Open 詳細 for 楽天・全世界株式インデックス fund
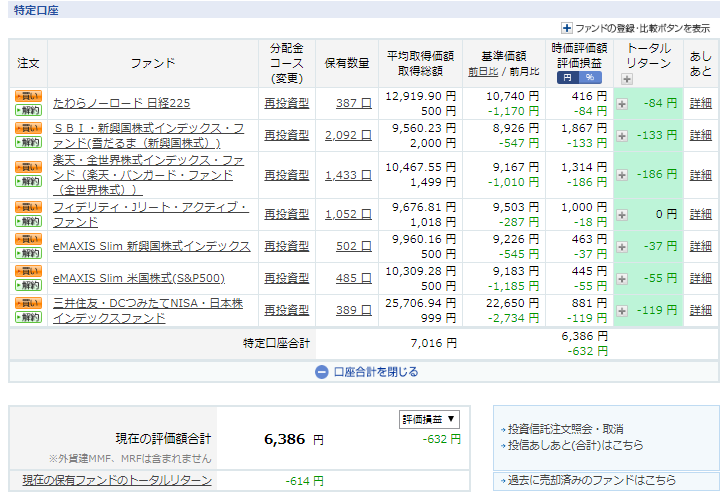This screenshot has width=725, height=494. [700, 174]
